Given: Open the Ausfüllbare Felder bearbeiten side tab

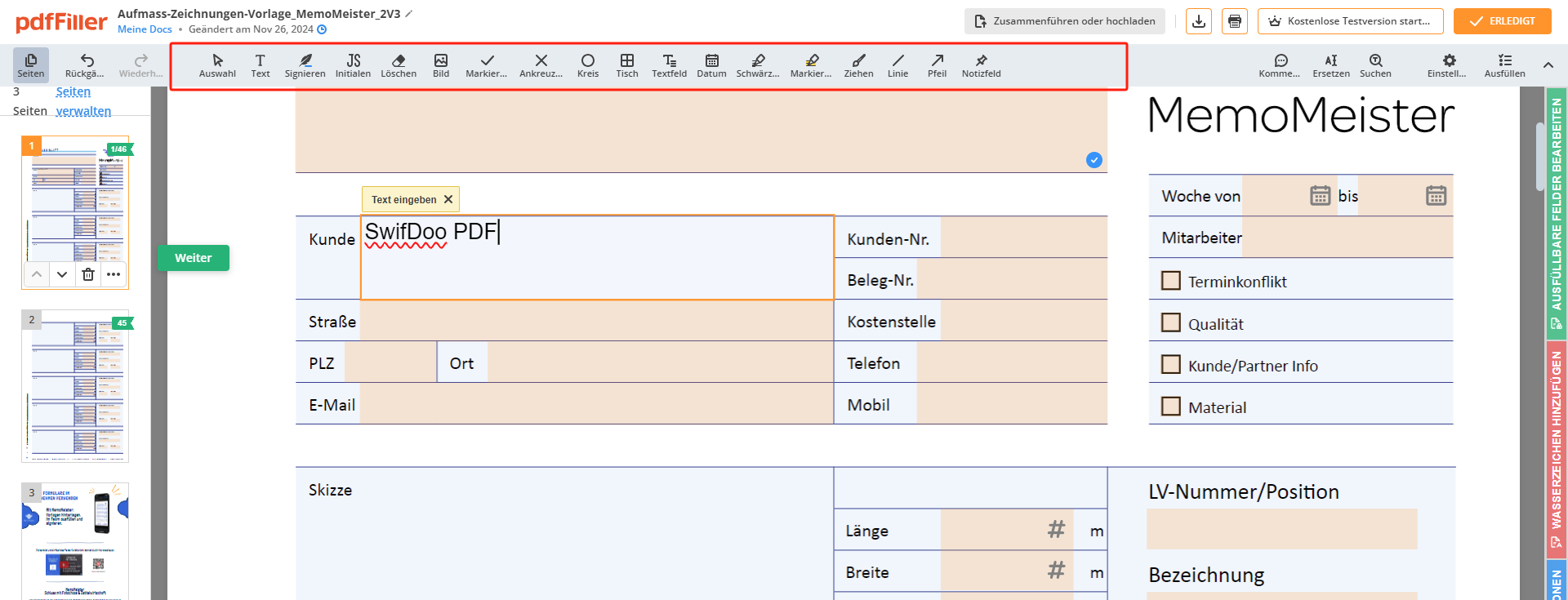Looking at the screenshot, I should click(x=1556, y=212).
